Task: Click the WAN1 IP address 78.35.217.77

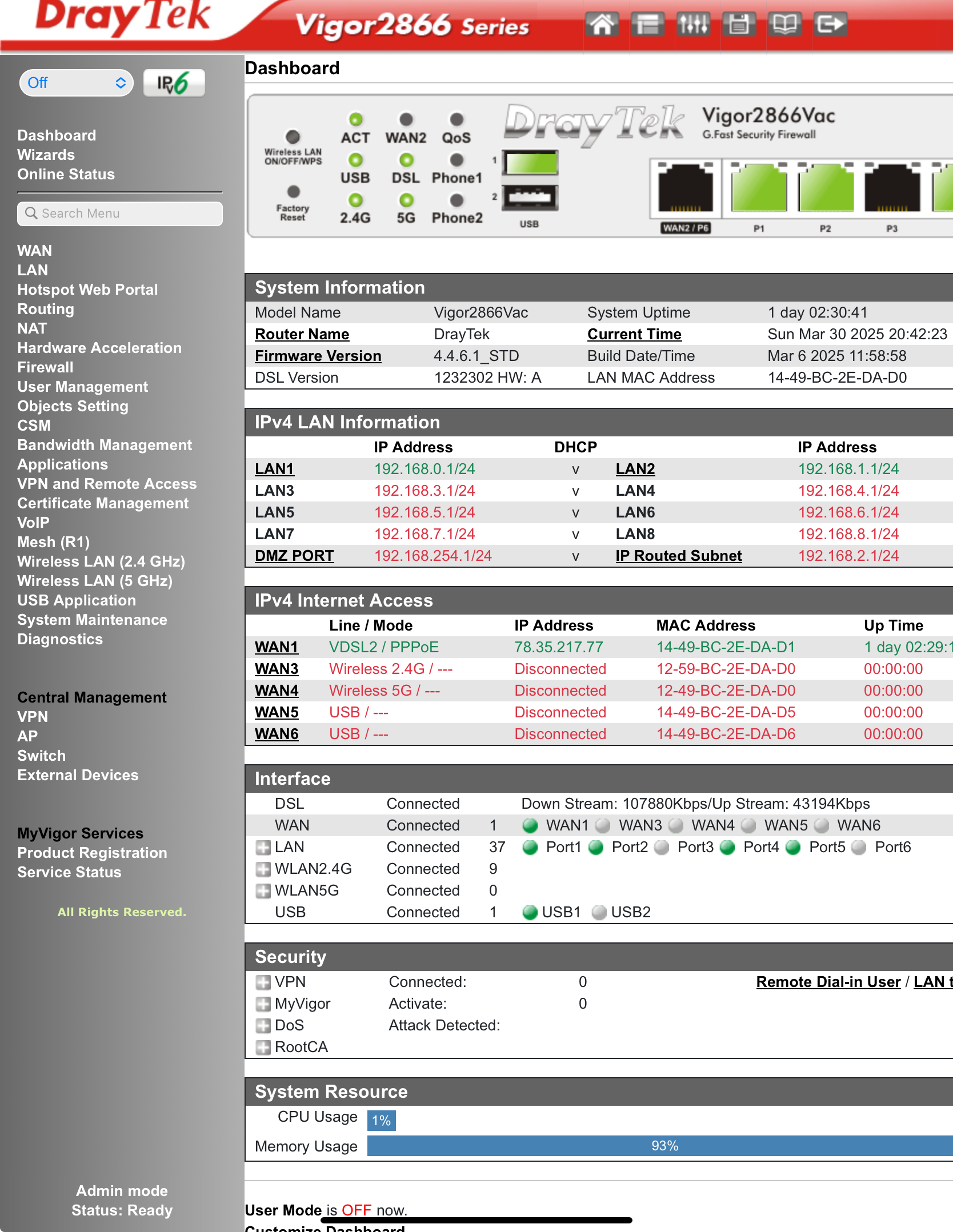Action: click(559, 647)
